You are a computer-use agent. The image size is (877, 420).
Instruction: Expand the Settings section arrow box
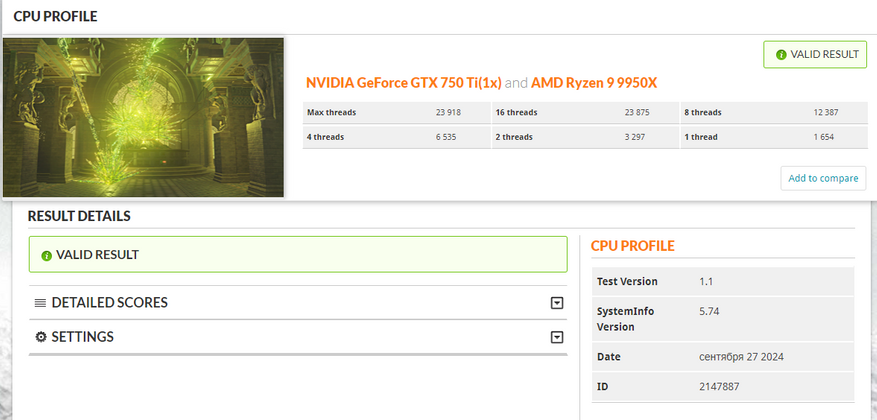click(x=557, y=337)
